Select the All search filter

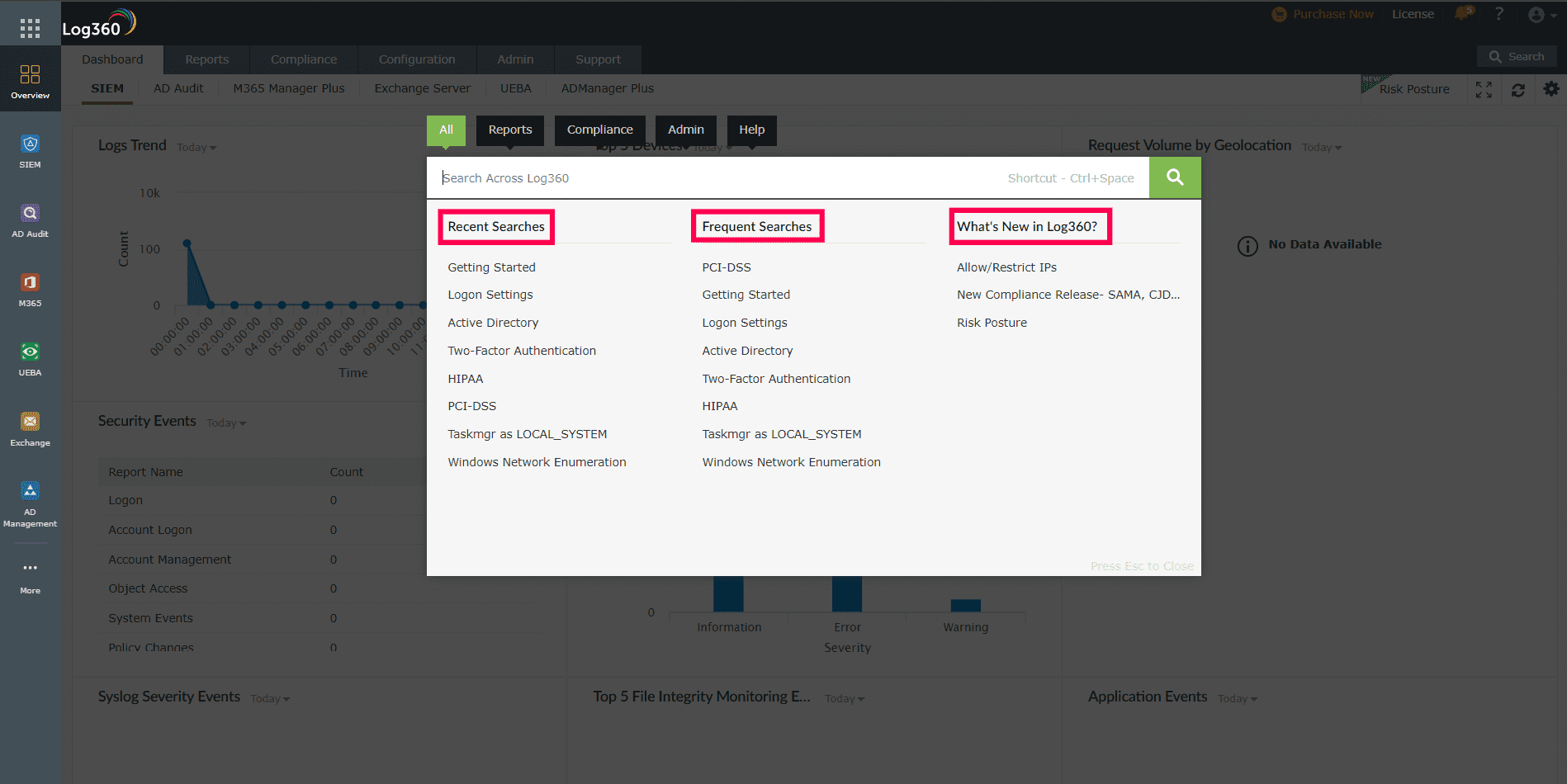[446, 130]
